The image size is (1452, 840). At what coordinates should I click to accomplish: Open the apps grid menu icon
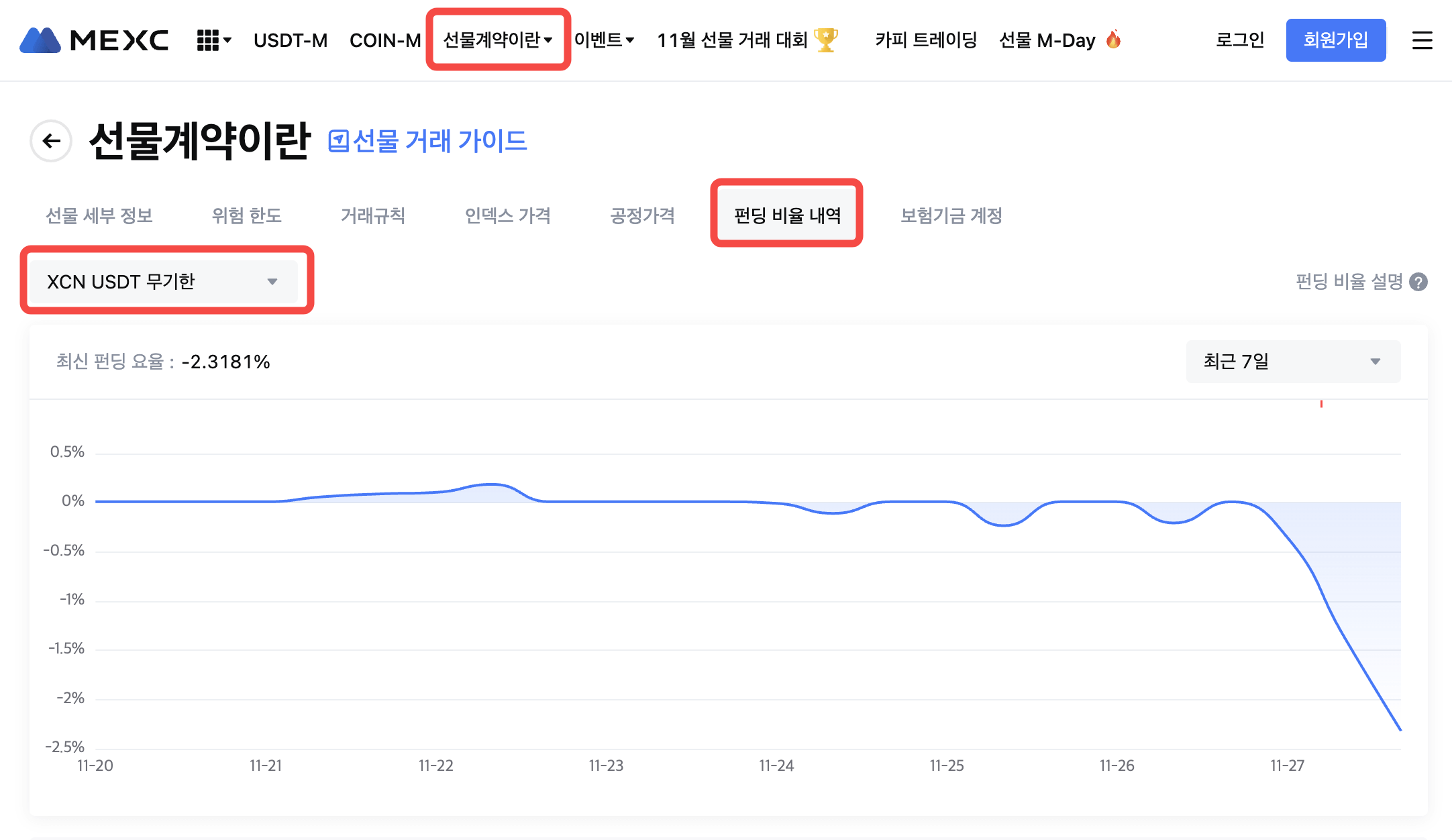(208, 40)
